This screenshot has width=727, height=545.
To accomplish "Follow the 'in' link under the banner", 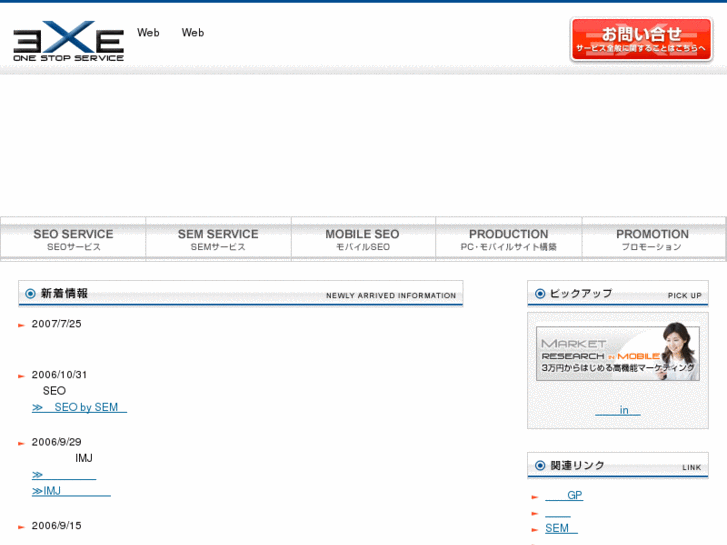I will (618, 410).
